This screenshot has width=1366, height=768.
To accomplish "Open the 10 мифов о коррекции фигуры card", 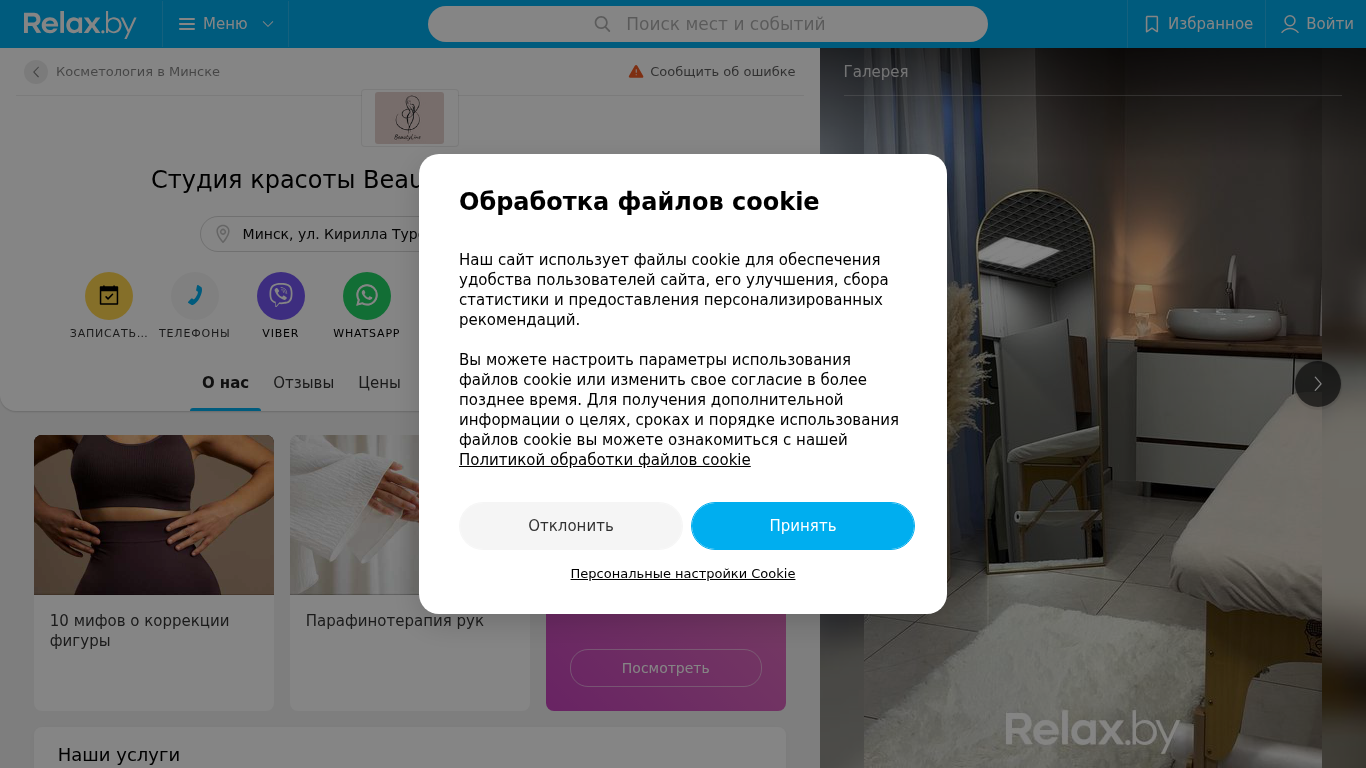I will pos(154,572).
